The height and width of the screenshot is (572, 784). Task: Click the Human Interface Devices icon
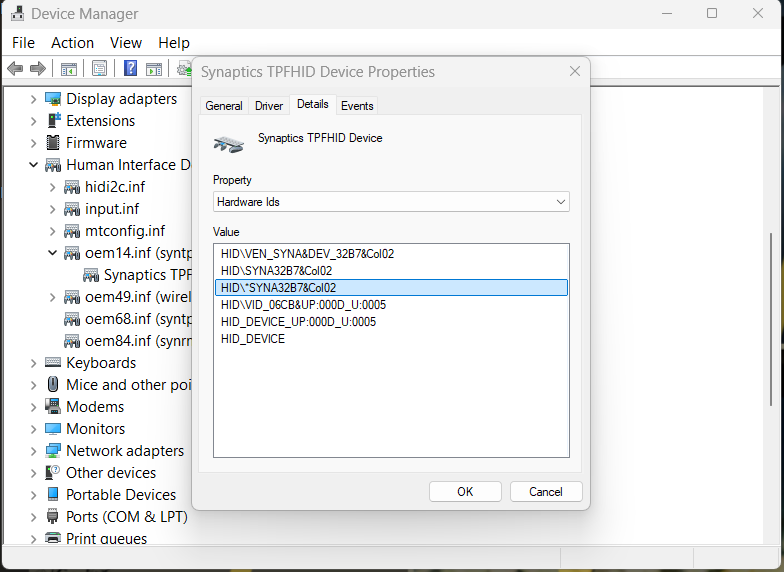point(53,165)
